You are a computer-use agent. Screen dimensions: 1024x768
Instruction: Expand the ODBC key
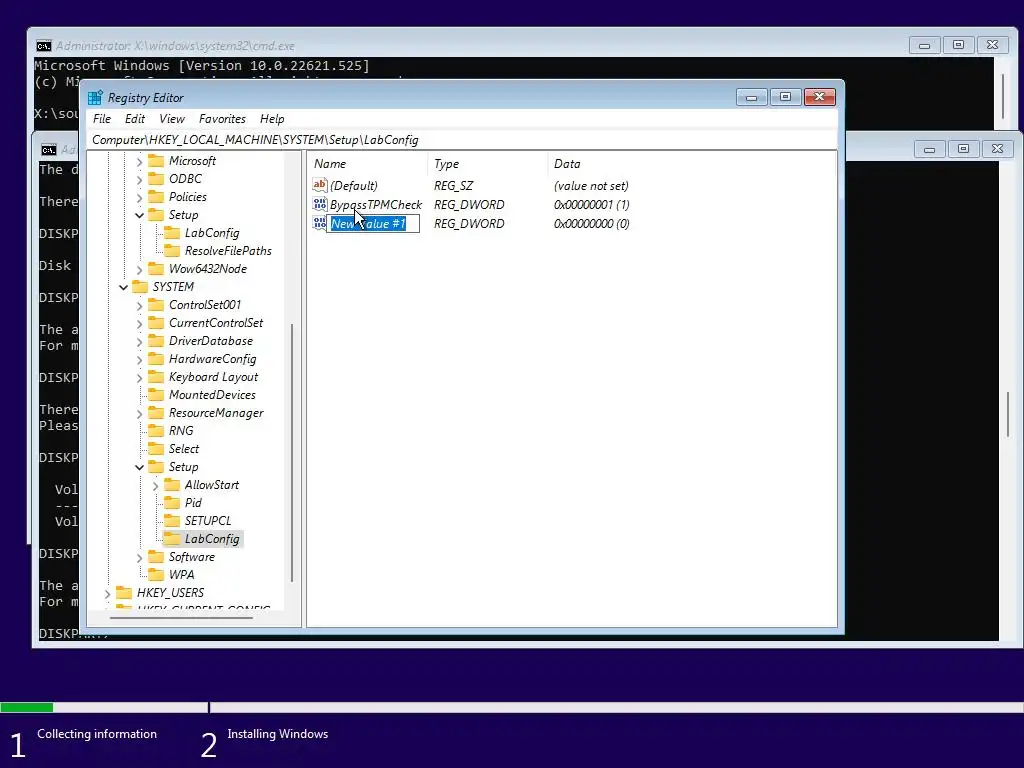[139, 179]
